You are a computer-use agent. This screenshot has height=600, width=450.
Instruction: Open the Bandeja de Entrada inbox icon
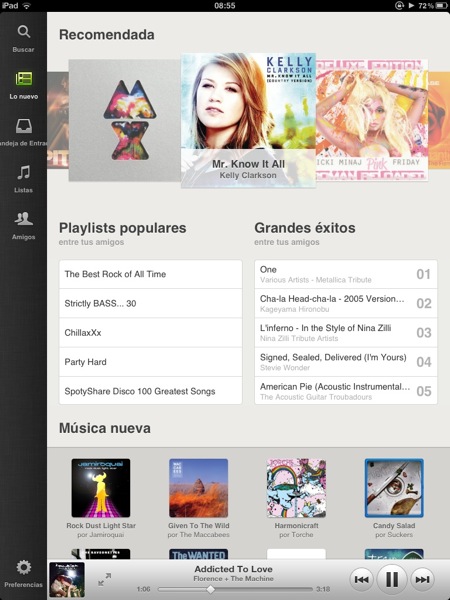[24, 126]
